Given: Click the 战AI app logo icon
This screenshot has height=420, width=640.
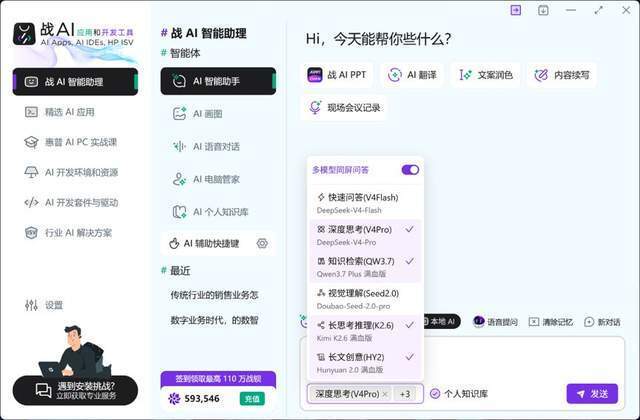Looking at the screenshot, I should (x=24, y=34).
